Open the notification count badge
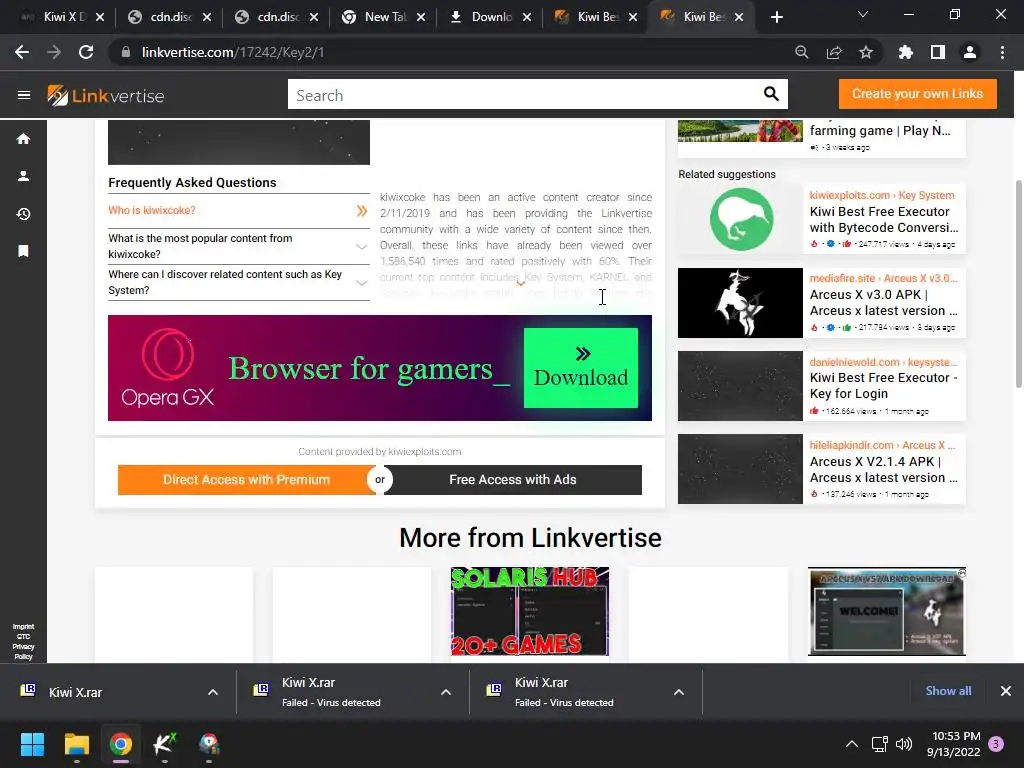The width and height of the screenshot is (1024, 768). 996,744
